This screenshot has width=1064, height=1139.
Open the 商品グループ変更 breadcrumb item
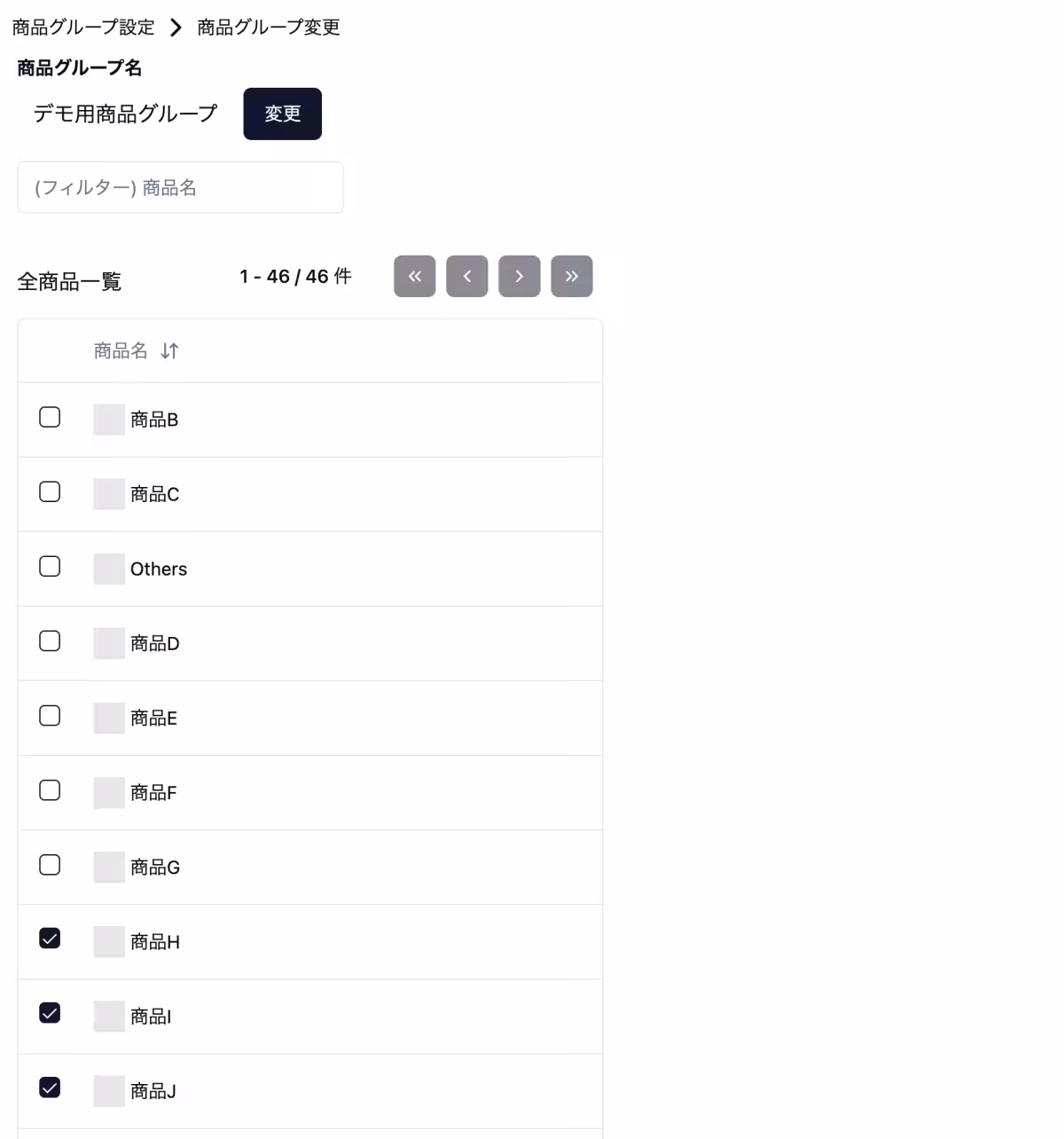point(268,27)
